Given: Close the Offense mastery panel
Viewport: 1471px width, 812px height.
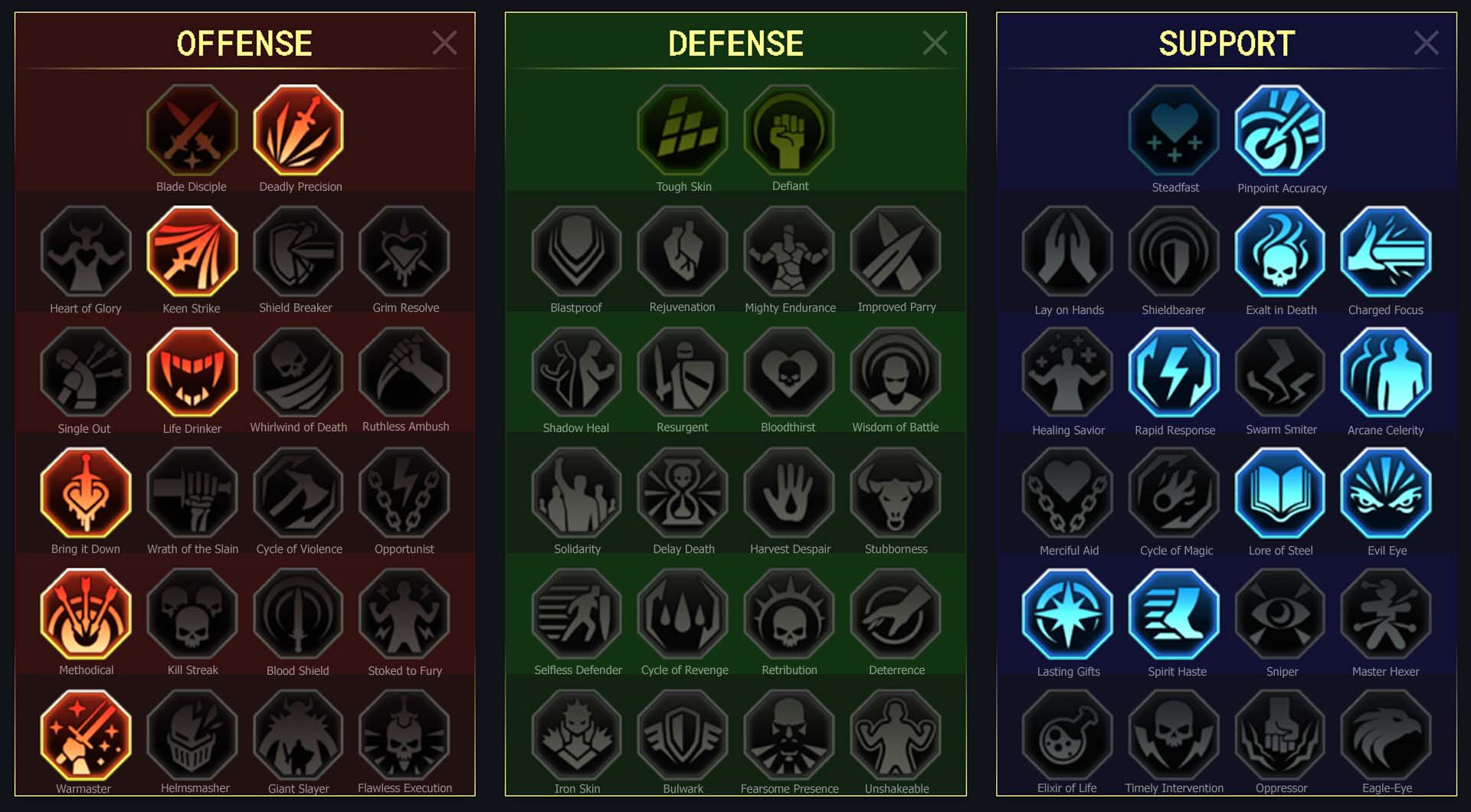Looking at the screenshot, I should click(444, 43).
